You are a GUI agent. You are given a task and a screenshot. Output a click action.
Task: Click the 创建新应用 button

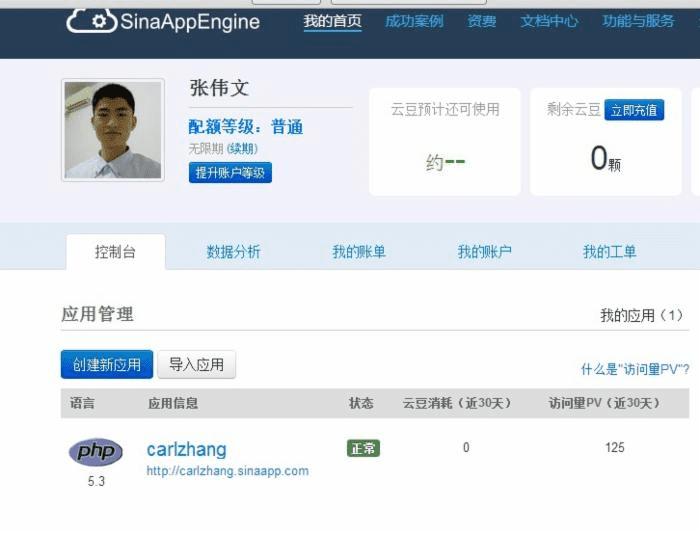[x=107, y=364]
